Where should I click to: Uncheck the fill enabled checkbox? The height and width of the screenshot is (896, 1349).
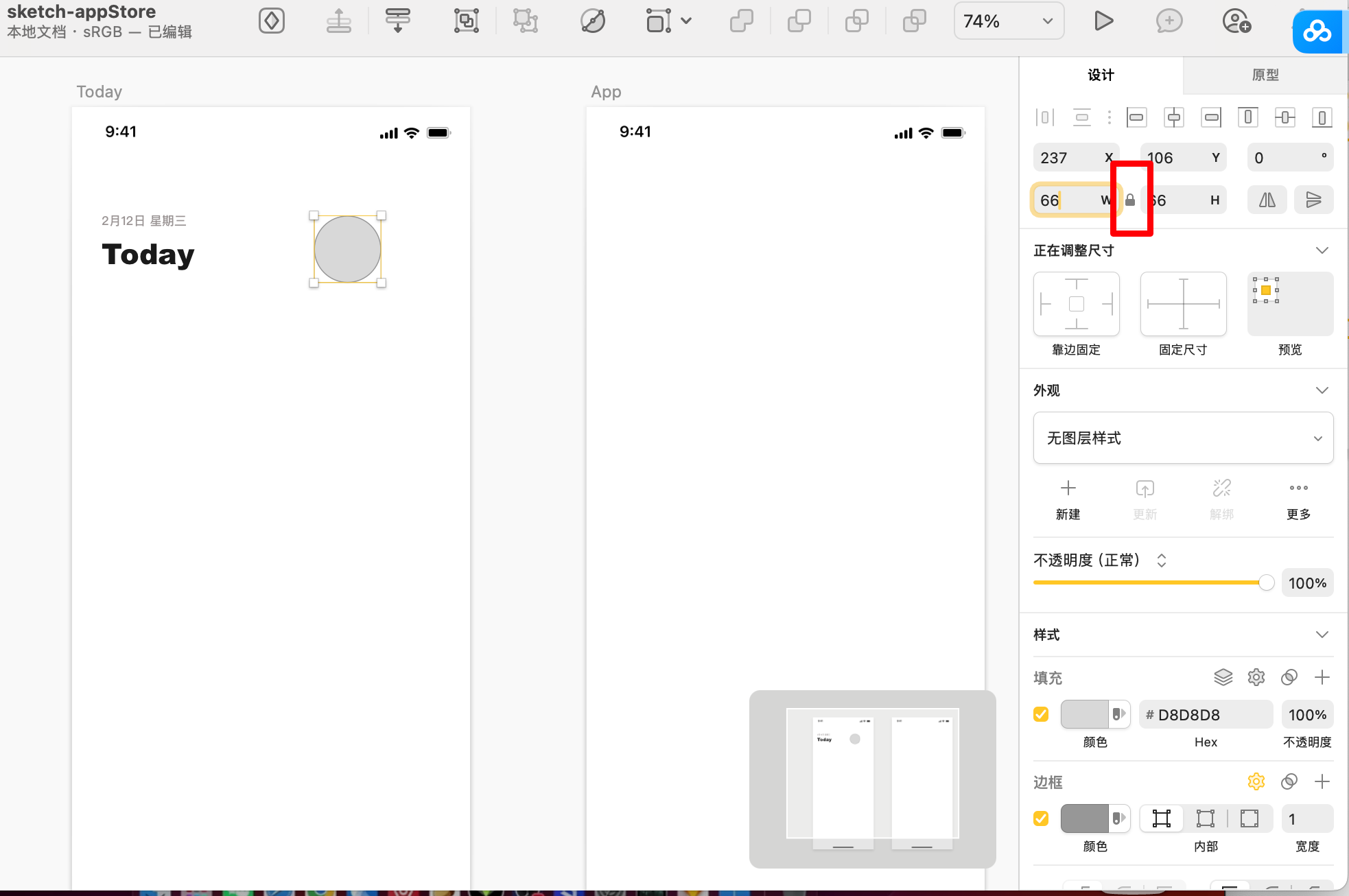click(1041, 714)
